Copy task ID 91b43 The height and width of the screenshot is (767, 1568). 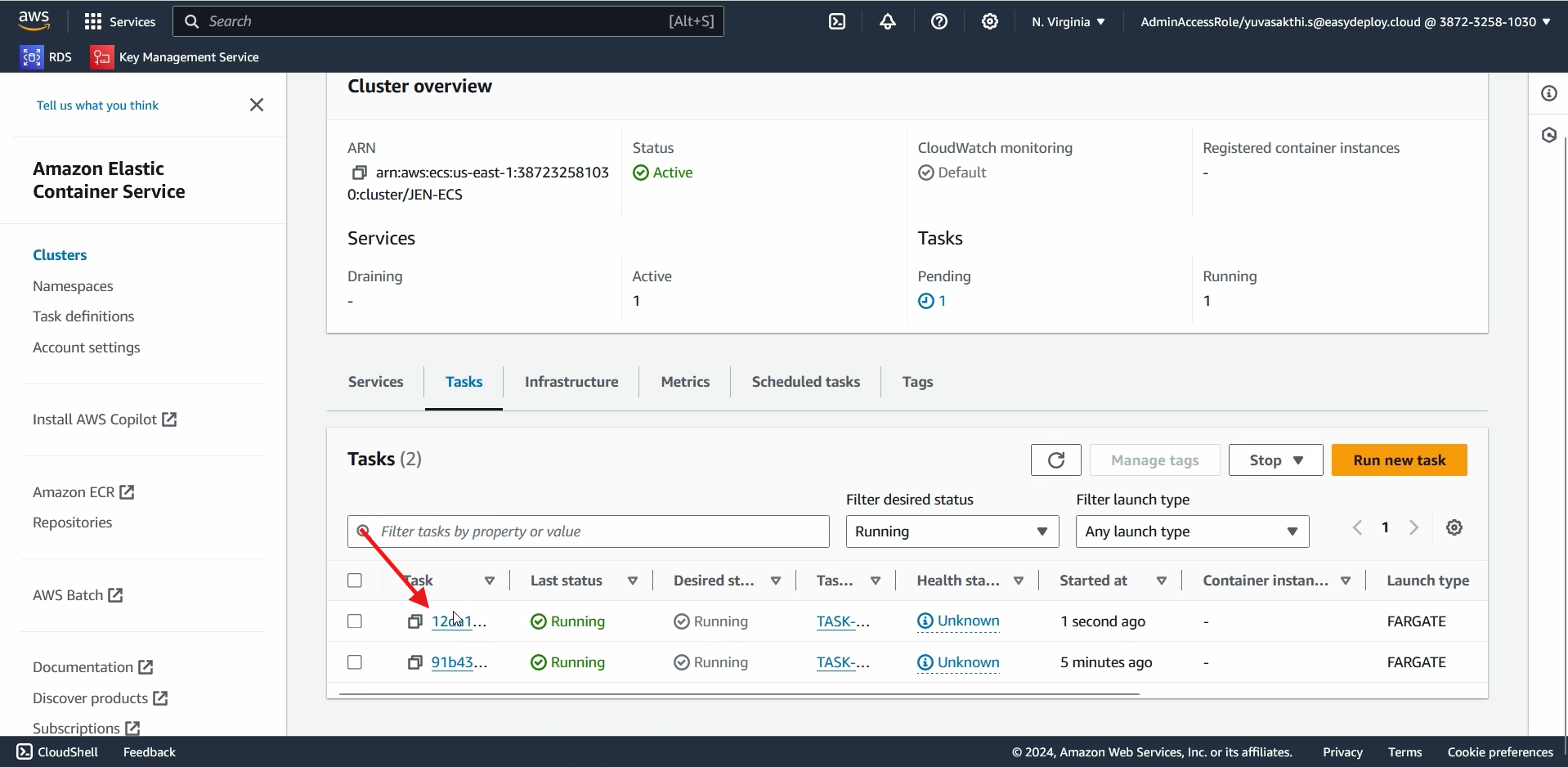coord(414,662)
